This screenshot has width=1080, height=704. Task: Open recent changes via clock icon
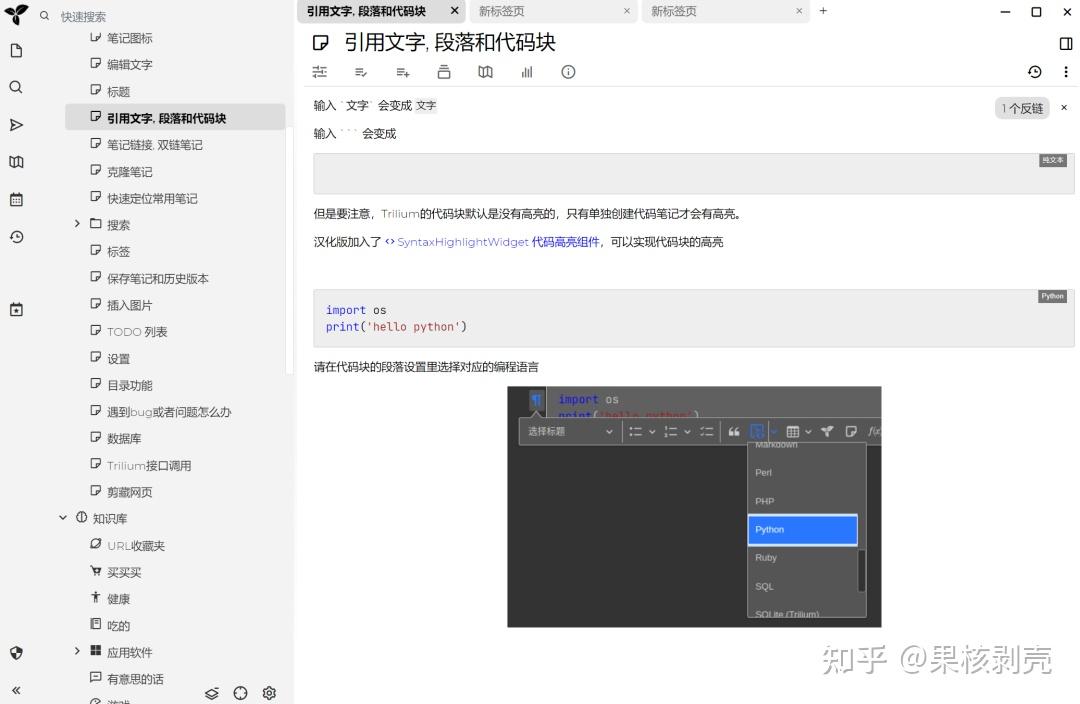pyautogui.click(x=14, y=237)
